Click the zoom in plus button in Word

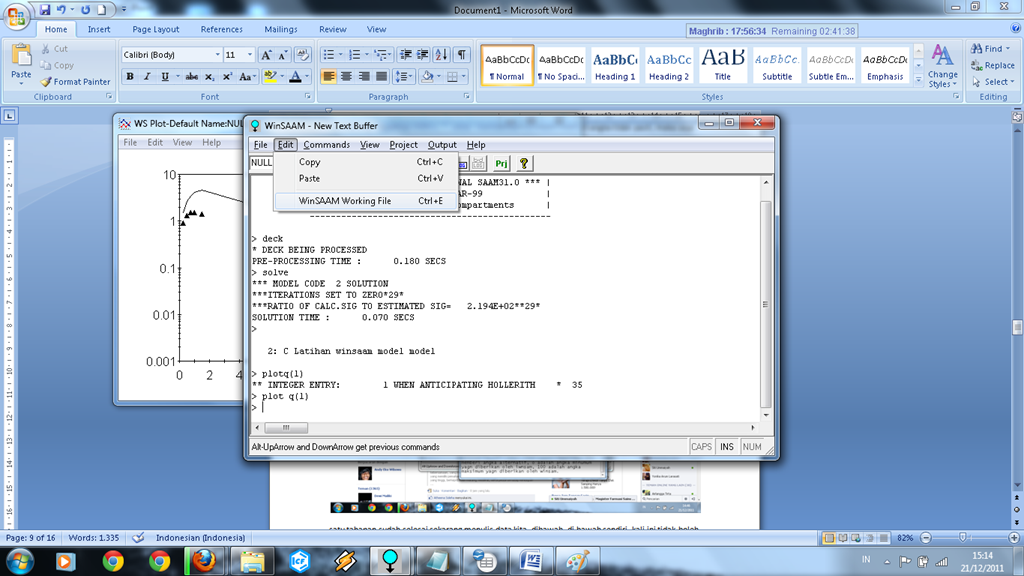[x=1014, y=537]
